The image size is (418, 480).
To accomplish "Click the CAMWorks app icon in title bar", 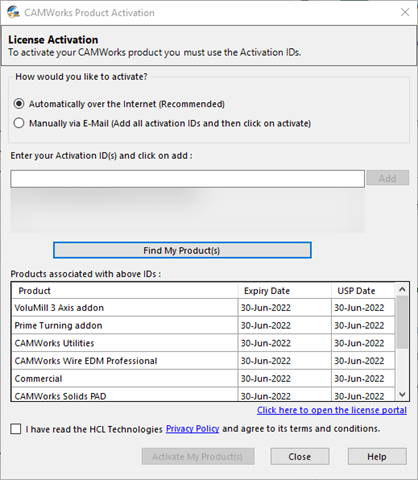I will 13,12.
